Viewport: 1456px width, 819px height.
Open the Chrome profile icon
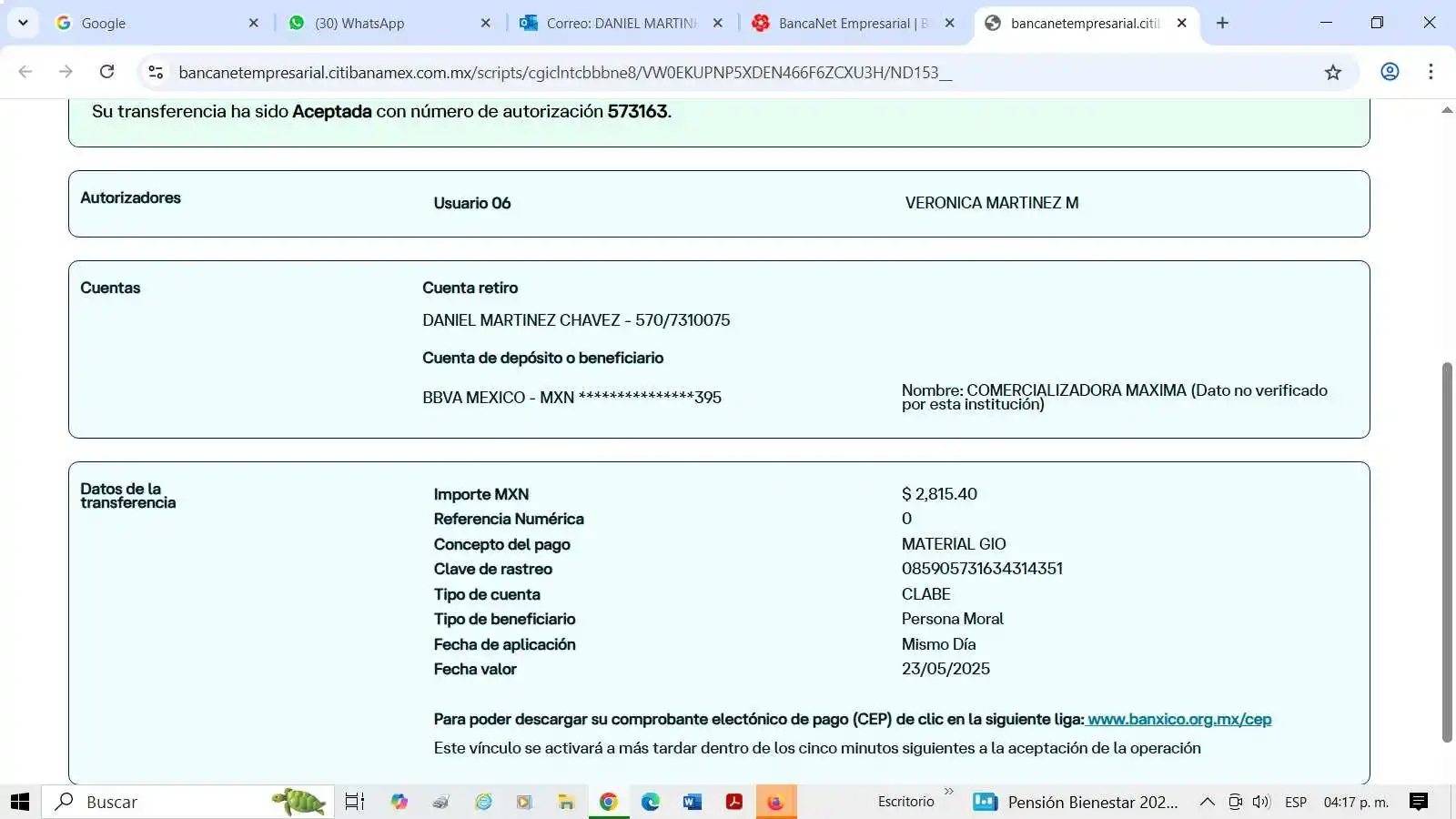[x=1390, y=72]
